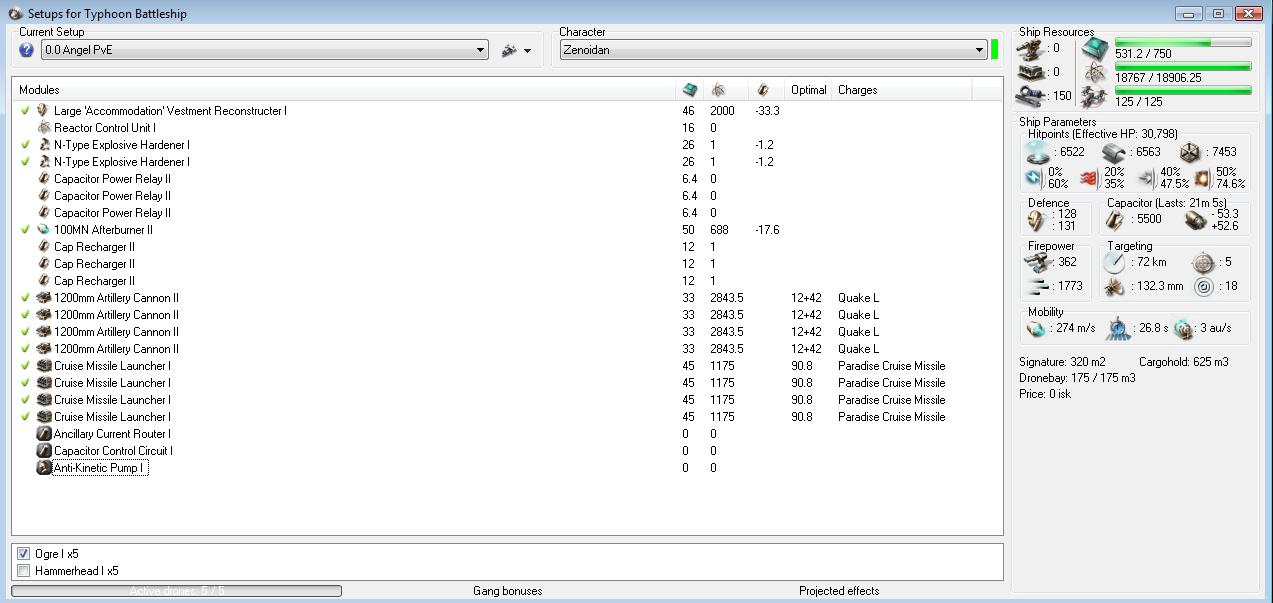Screen dimensions: 1273x603
Task: Select the Reactor Control Unit I row
Action: coord(507,128)
